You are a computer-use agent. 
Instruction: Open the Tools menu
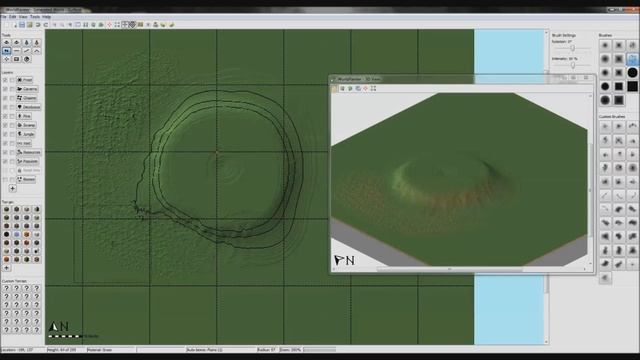point(35,17)
